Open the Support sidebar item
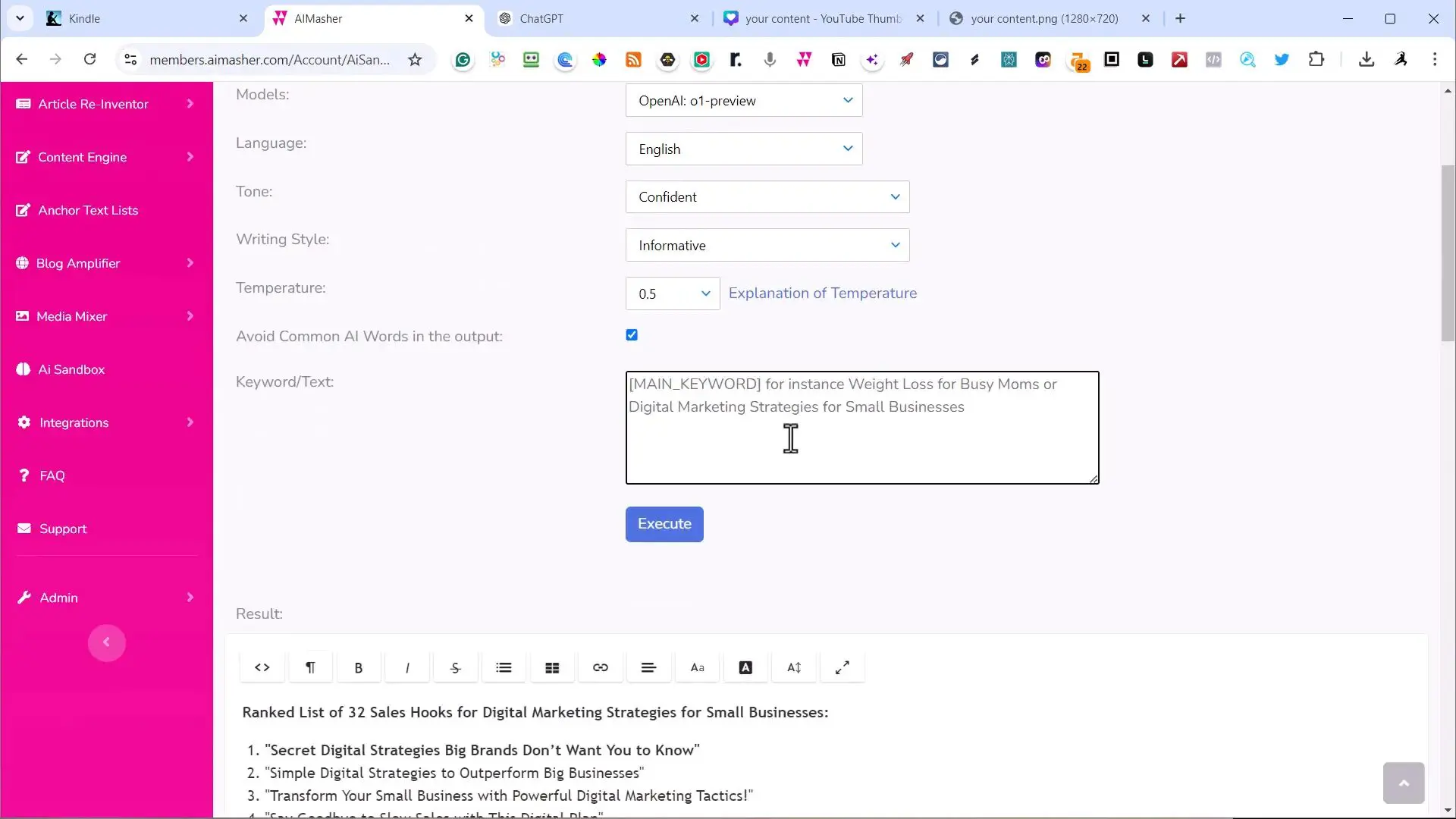The image size is (1456, 819). coord(63,529)
